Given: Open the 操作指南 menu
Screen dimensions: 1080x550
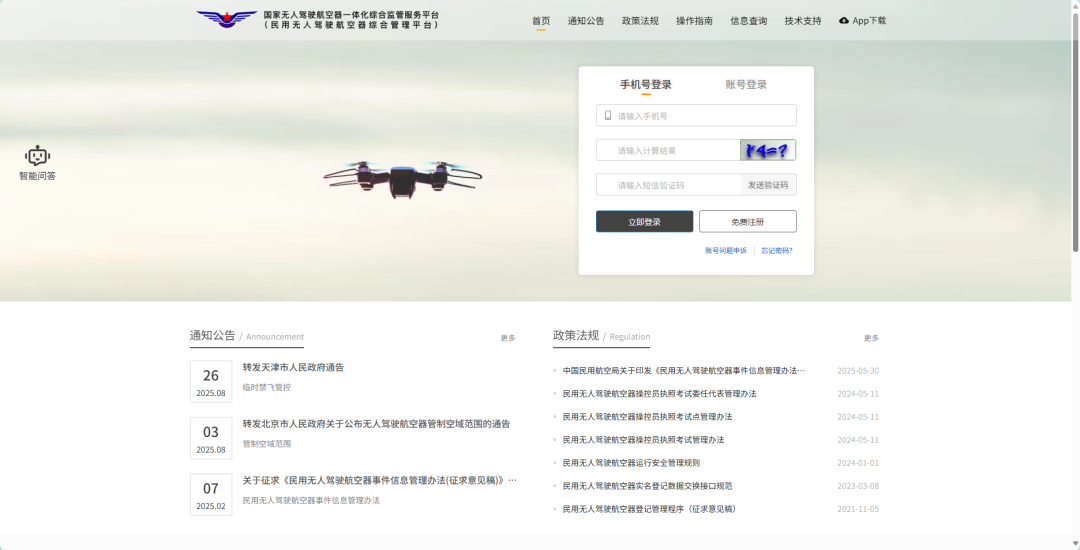Looking at the screenshot, I should click(x=694, y=21).
